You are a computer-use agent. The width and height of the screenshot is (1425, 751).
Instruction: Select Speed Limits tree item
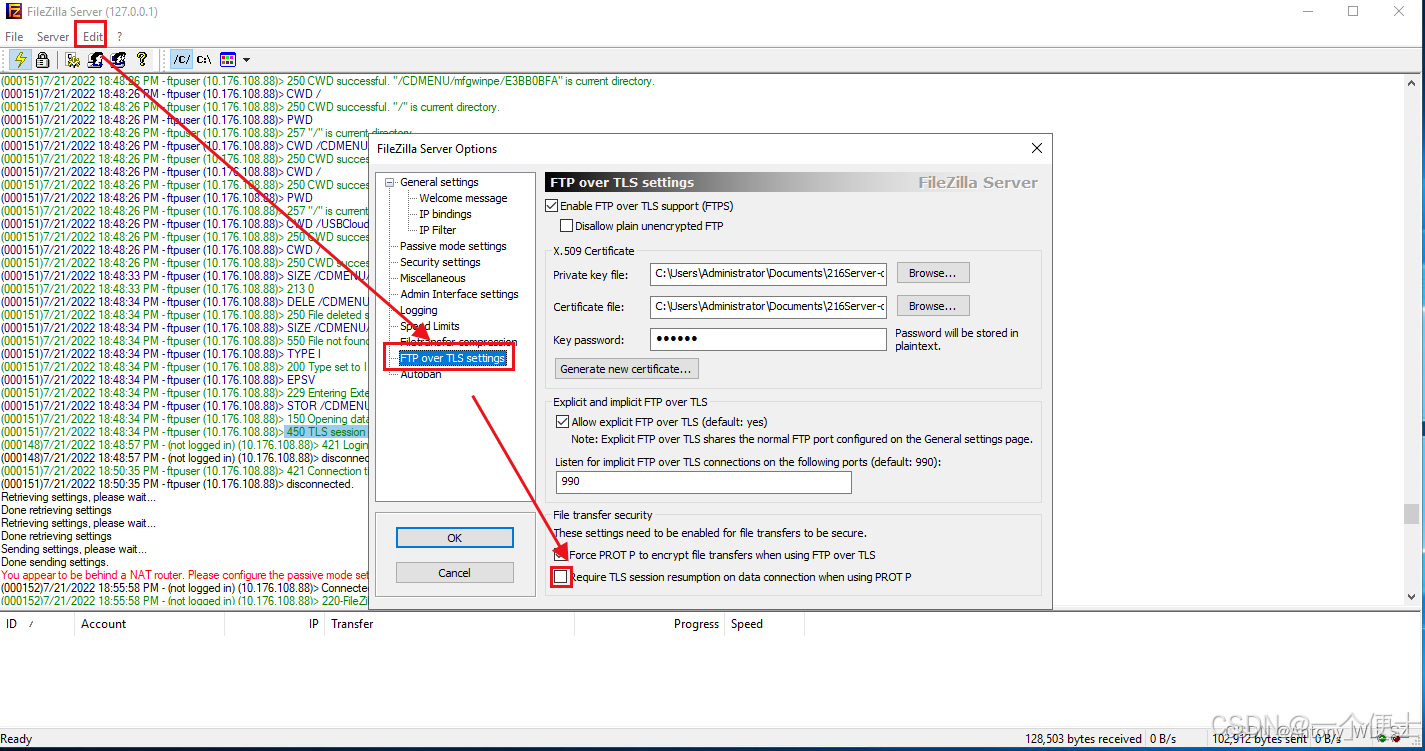coord(430,326)
